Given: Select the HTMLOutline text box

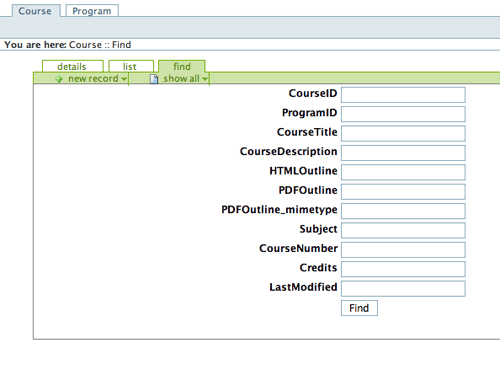Looking at the screenshot, I should tap(403, 172).
